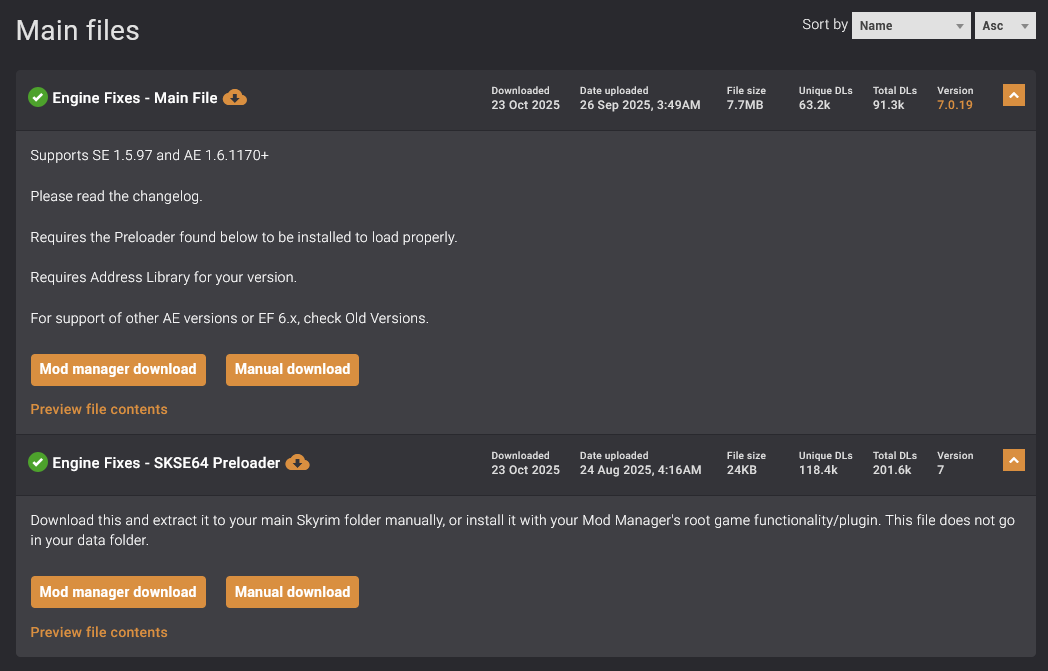Screen dimensions: 1048x671
Task: Click the Downloaded 23 Oct 2025 value for Main File
Action: [x=525, y=105]
